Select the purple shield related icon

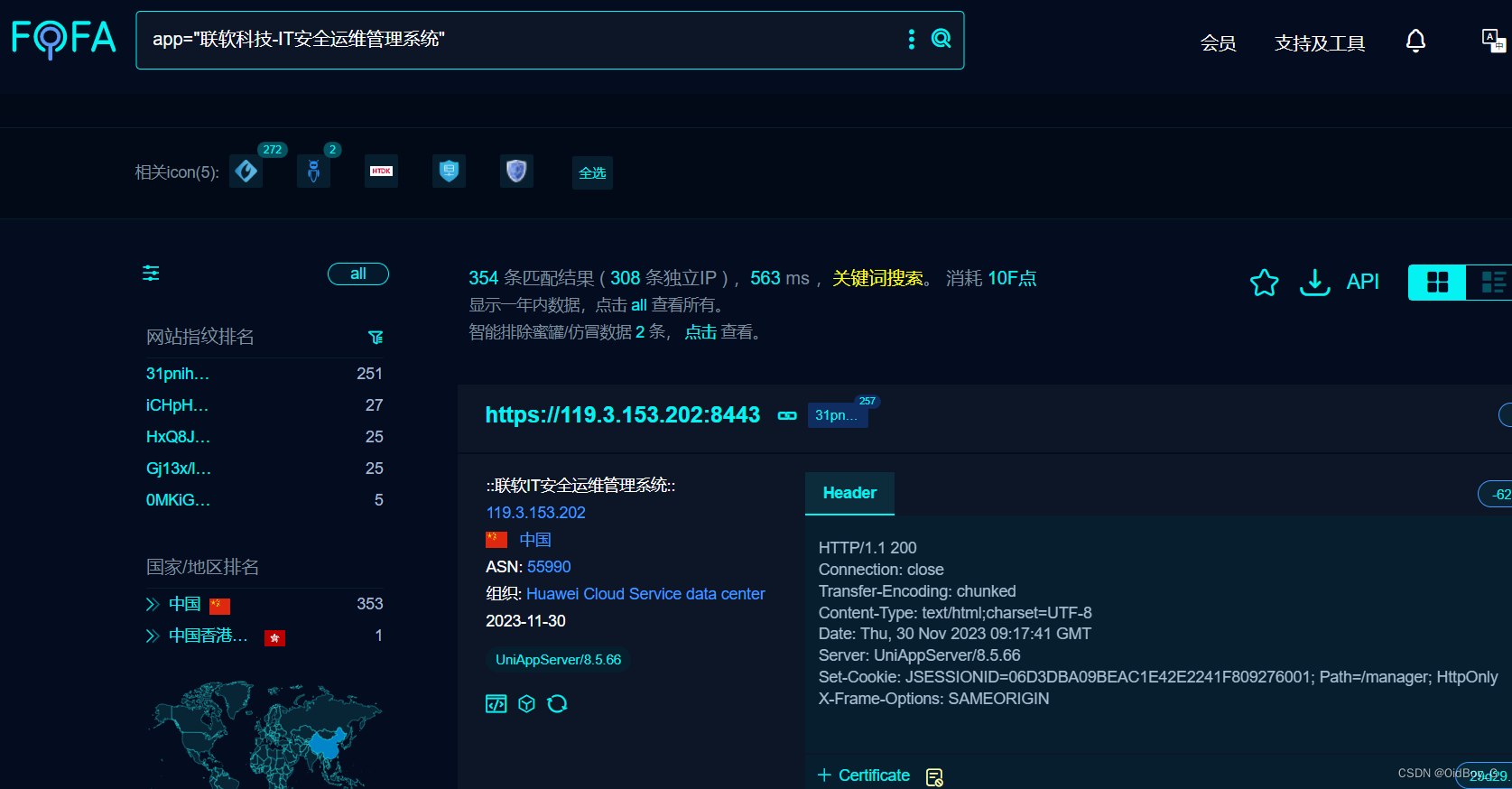[516, 171]
